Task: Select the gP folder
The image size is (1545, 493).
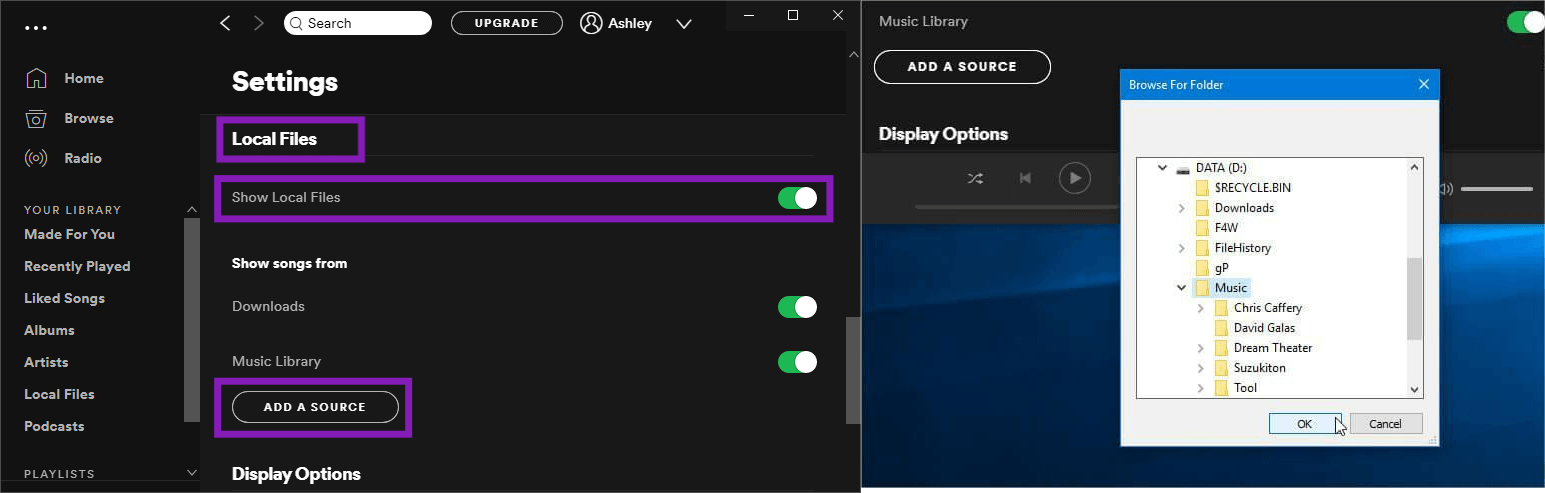Action: (1212, 268)
